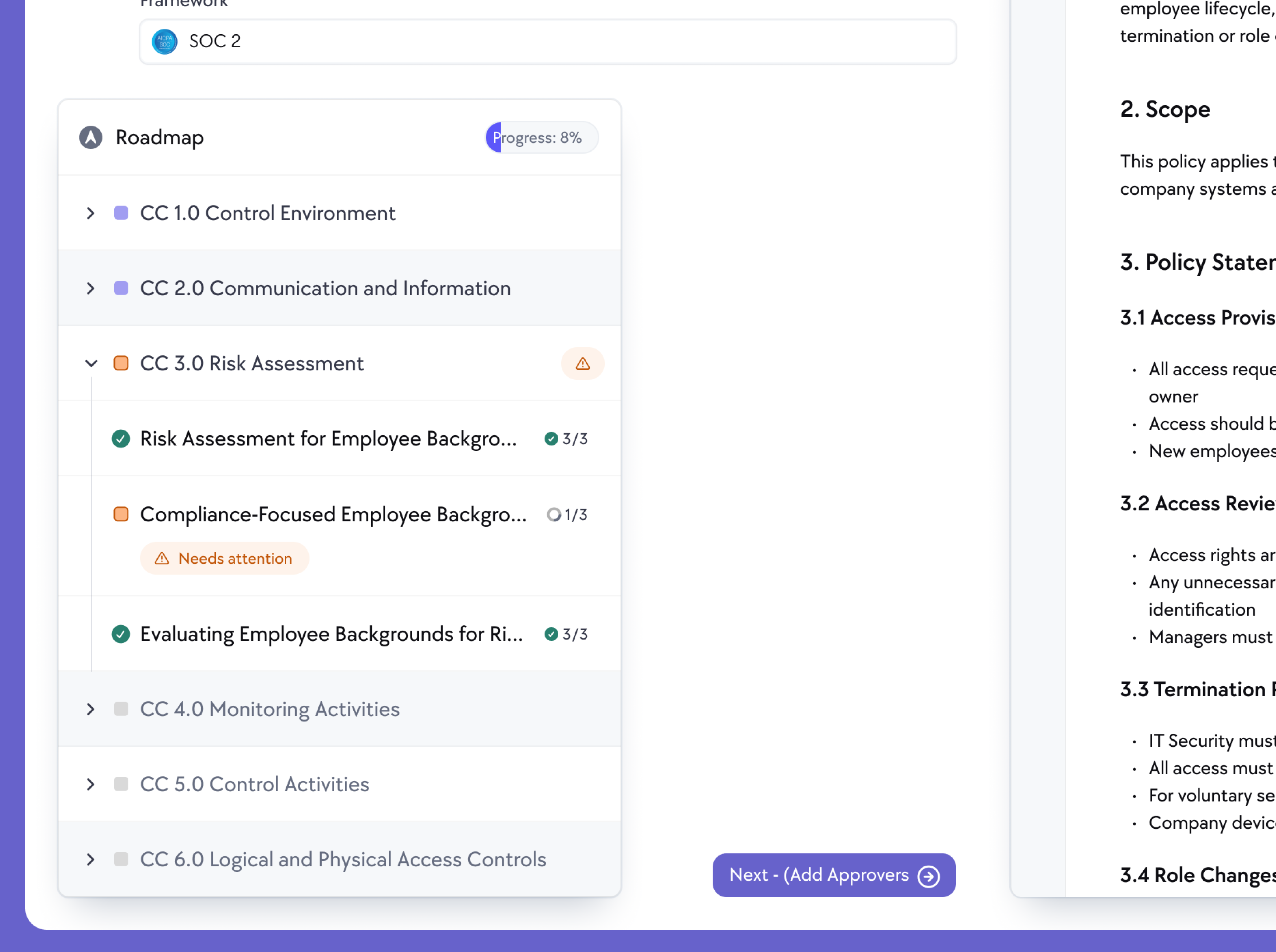Image resolution: width=1276 pixels, height=952 pixels.
Task: Expand CC 6.0 Logical and Physical Access Controls
Action: pyautogui.click(x=90, y=860)
